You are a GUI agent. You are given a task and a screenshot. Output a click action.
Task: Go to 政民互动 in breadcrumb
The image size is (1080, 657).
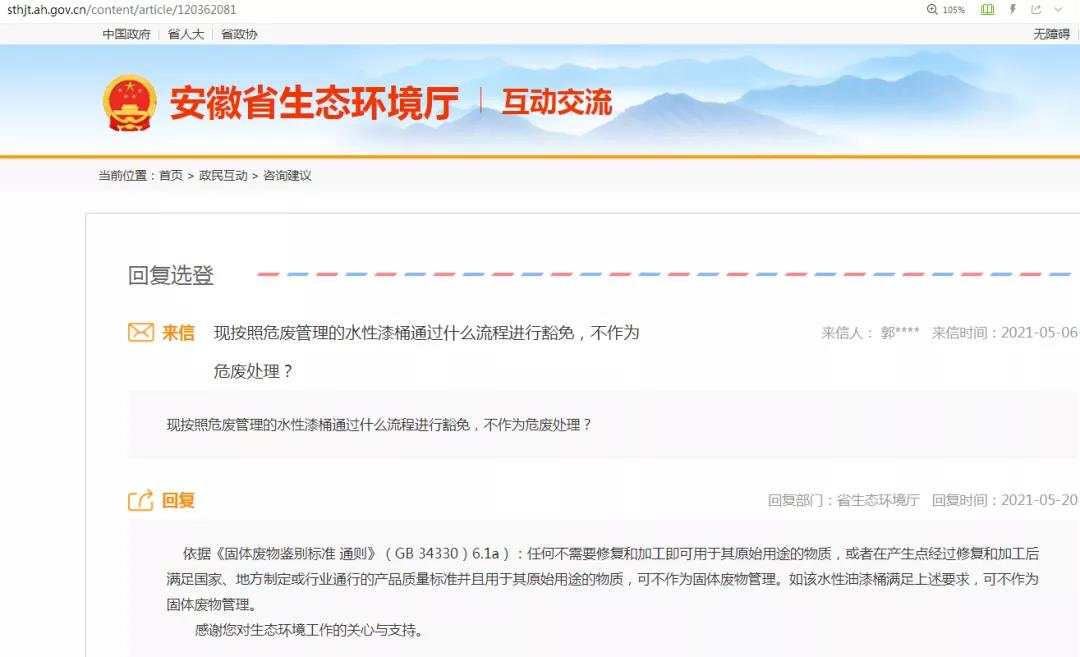click(x=223, y=176)
